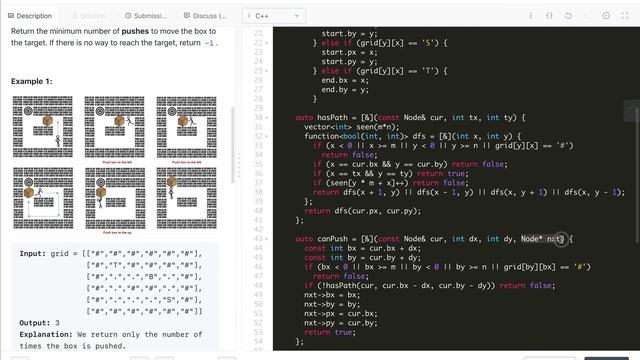
Task: Switch to the Solution tab
Action: tap(89, 16)
